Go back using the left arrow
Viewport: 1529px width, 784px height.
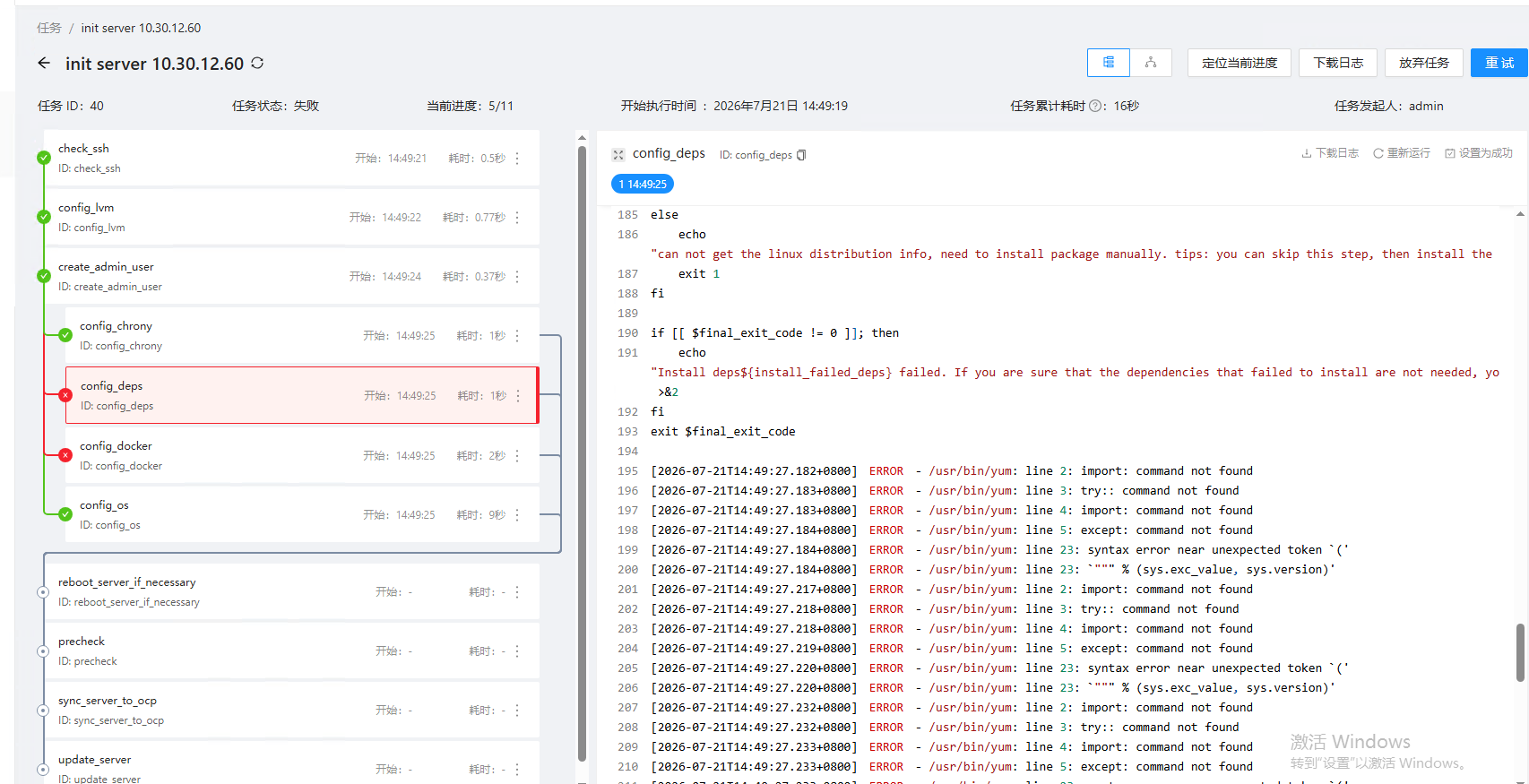(44, 63)
